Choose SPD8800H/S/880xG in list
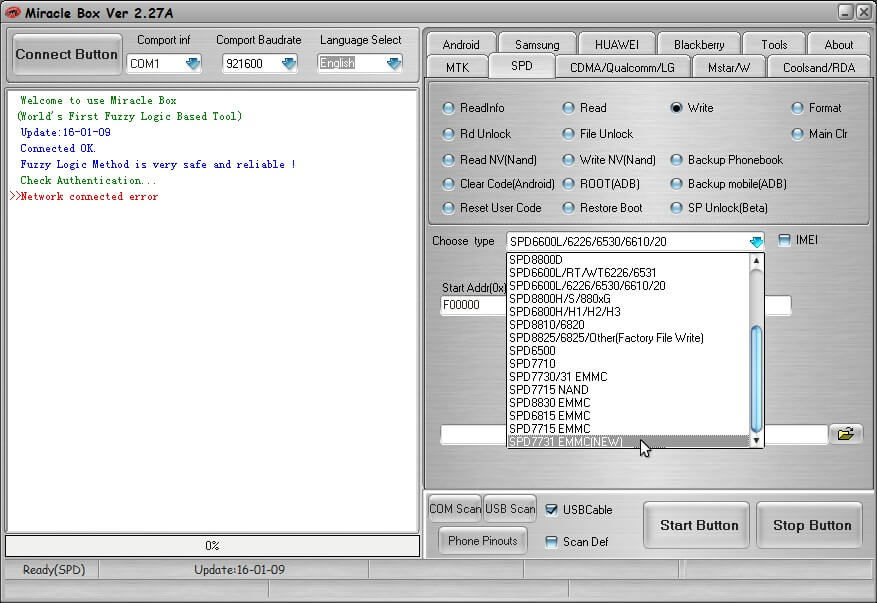This screenshot has width=877, height=603. (628, 299)
